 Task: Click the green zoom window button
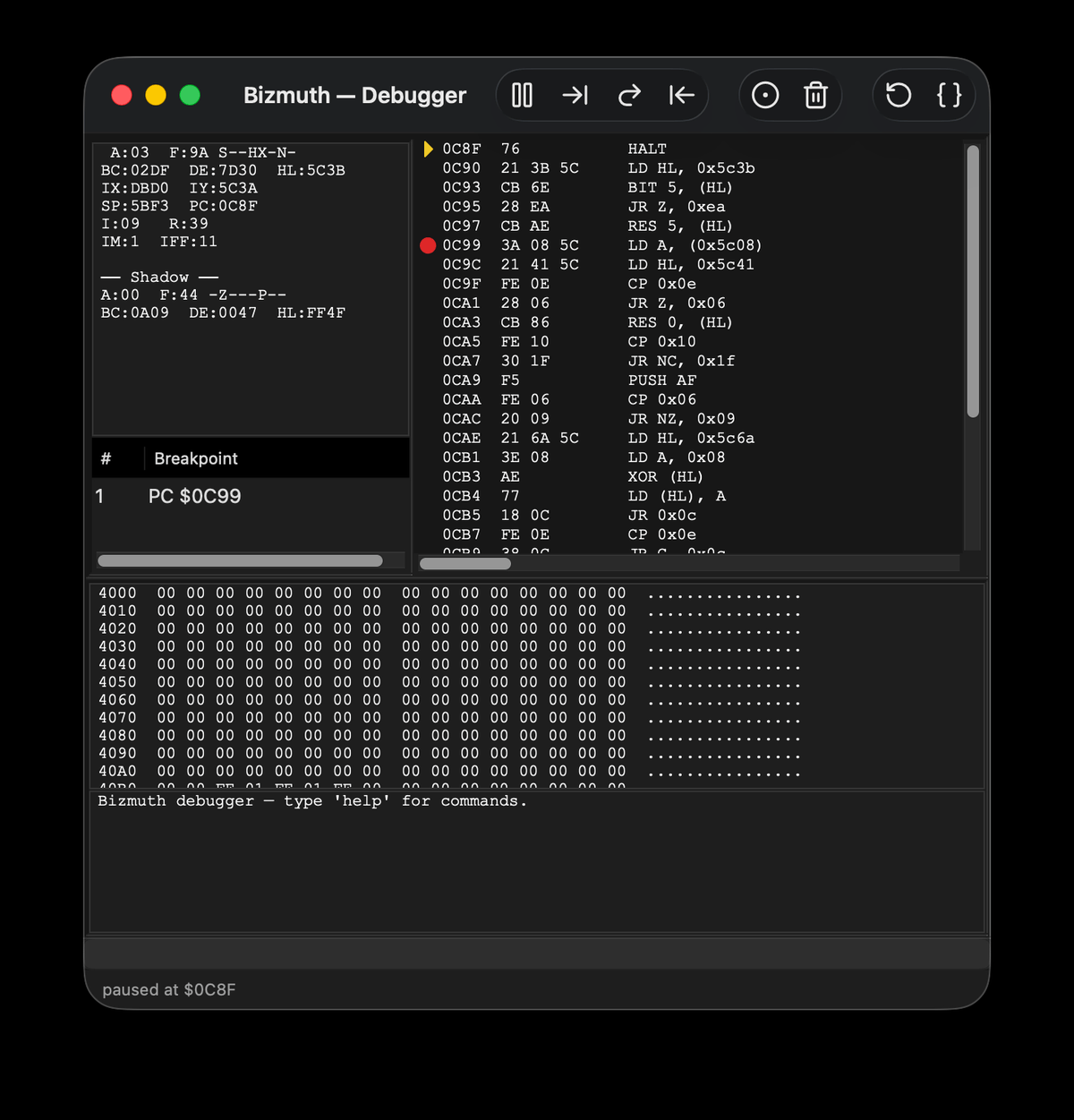point(190,95)
